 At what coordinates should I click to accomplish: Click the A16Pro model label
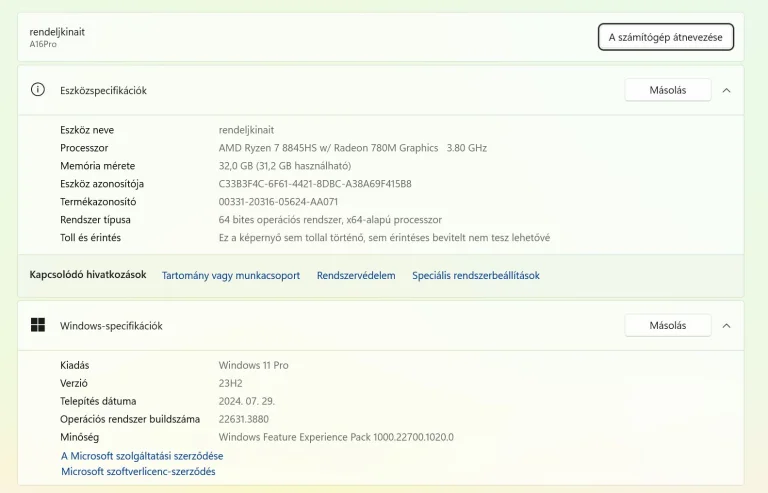point(43,44)
